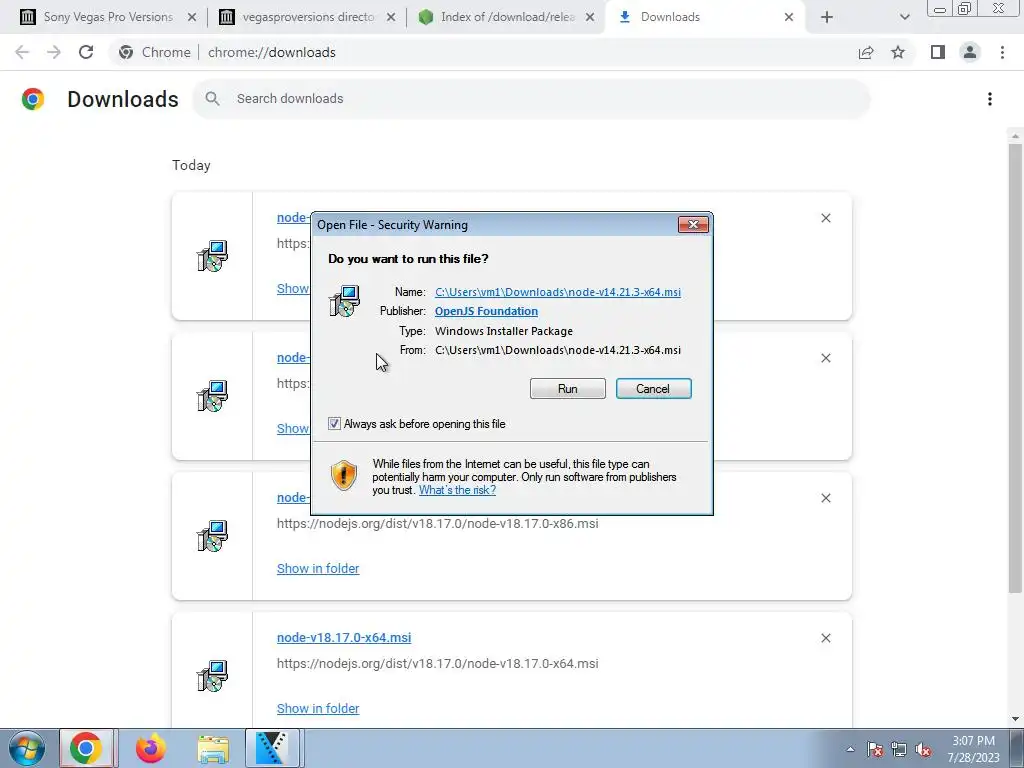
Task: Click the installer icon of second download
Action: tap(212, 396)
